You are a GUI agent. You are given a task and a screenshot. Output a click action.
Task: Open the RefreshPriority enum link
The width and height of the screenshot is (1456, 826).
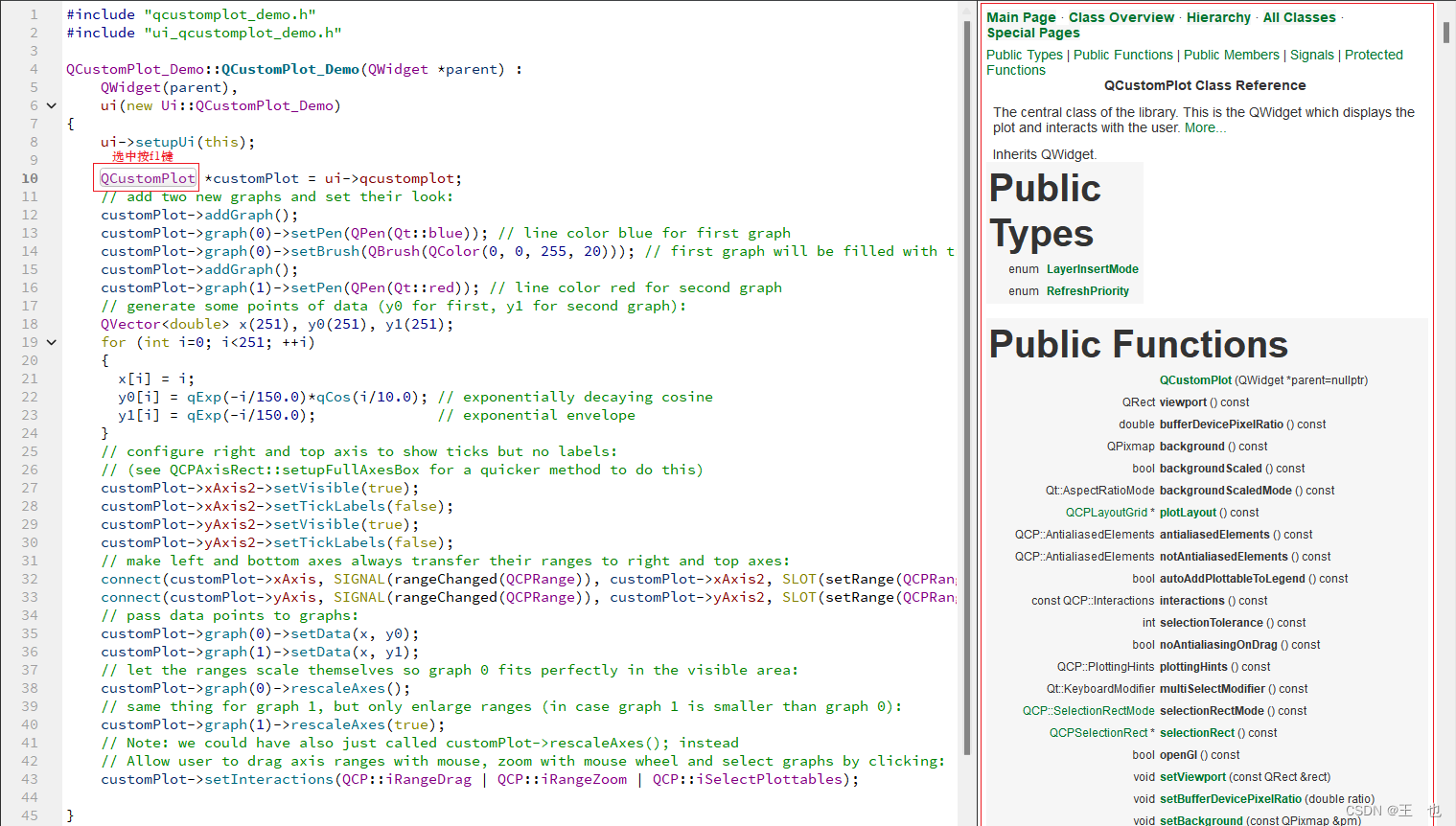[x=1088, y=291]
